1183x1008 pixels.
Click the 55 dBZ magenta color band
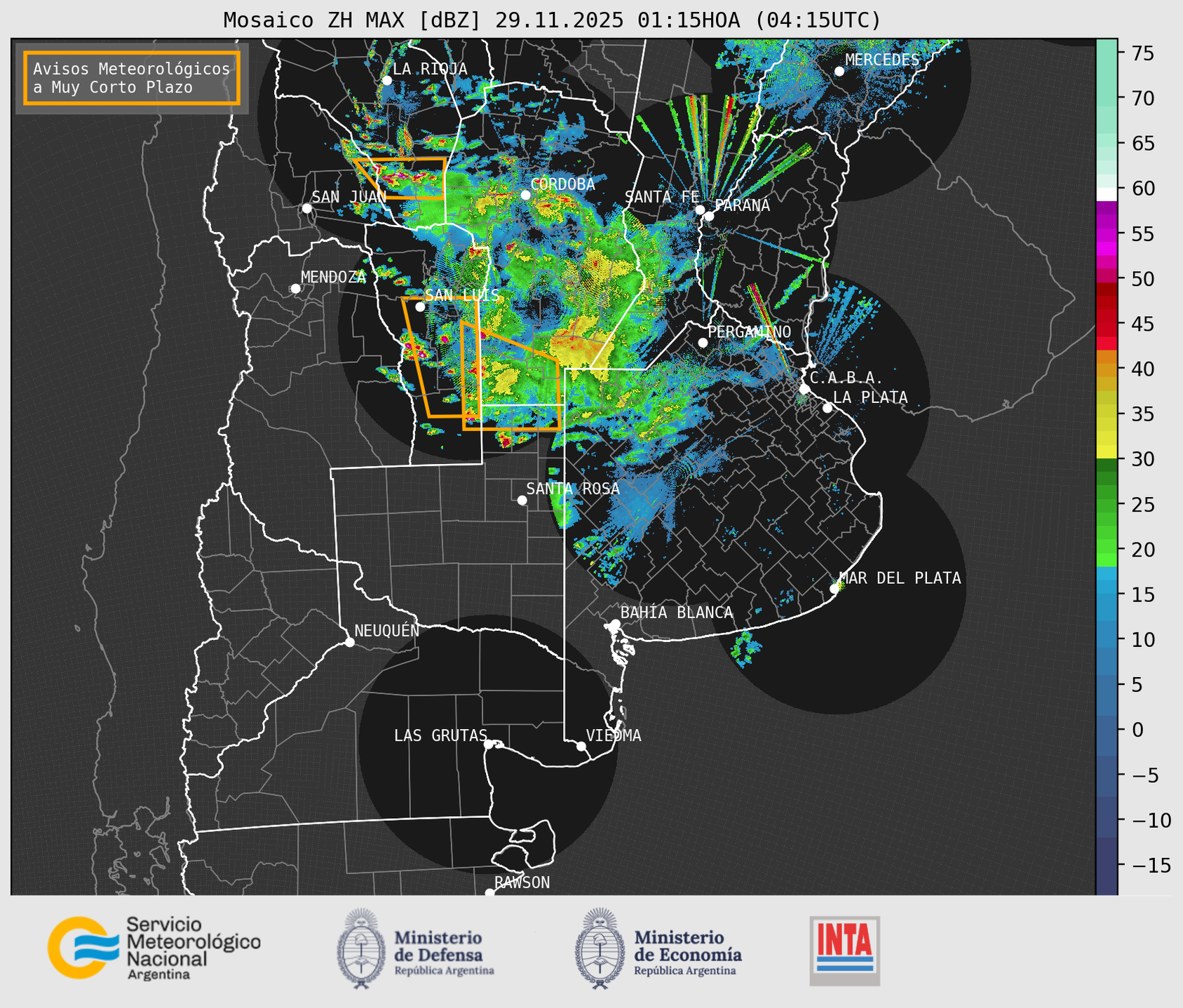tap(1107, 234)
